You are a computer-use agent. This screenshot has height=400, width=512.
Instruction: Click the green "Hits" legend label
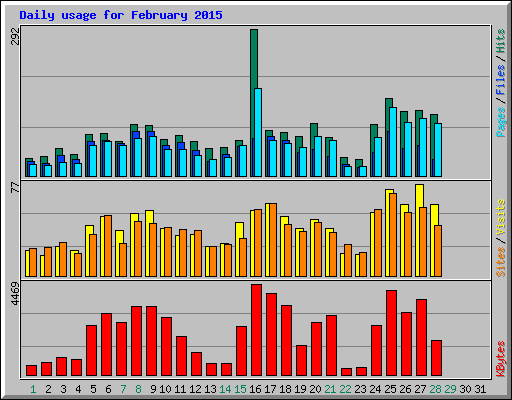[501, 41]
